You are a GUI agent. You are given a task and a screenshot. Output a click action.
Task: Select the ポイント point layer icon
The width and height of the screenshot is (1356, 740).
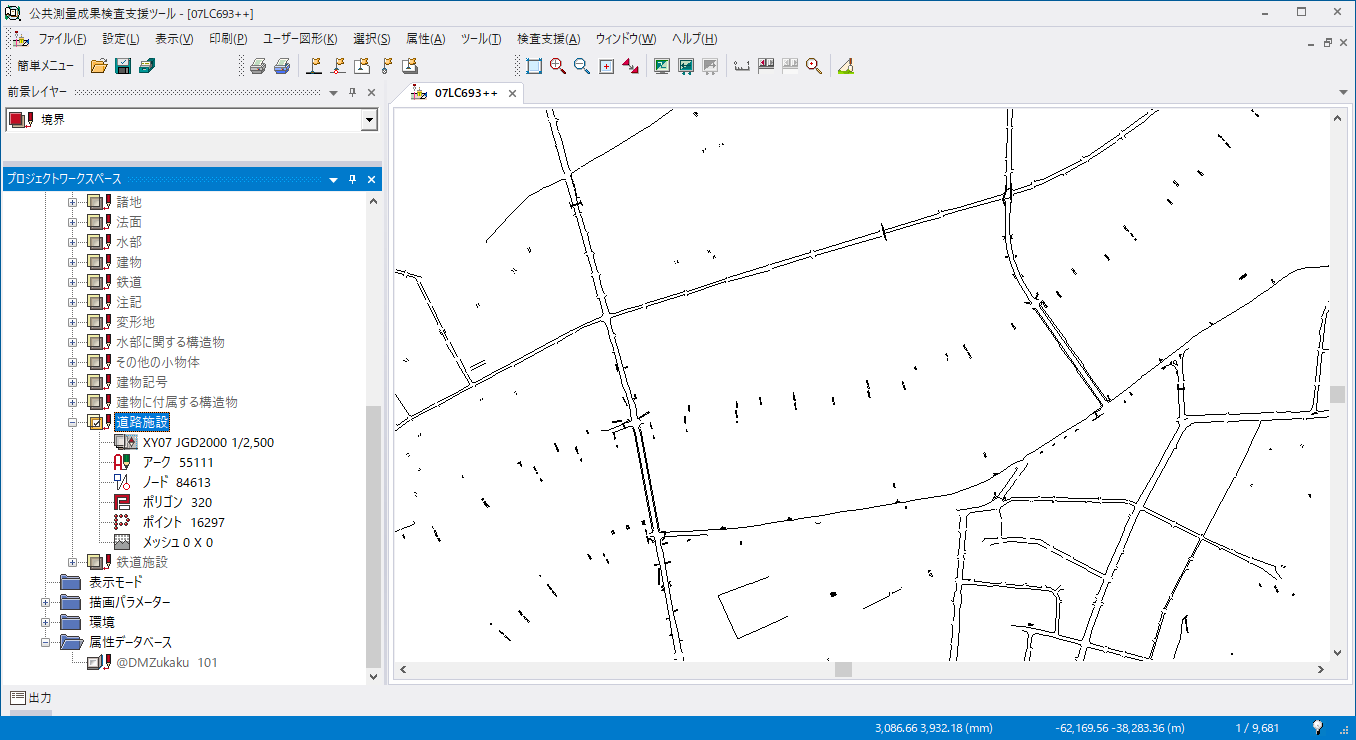tap(123, 522)
